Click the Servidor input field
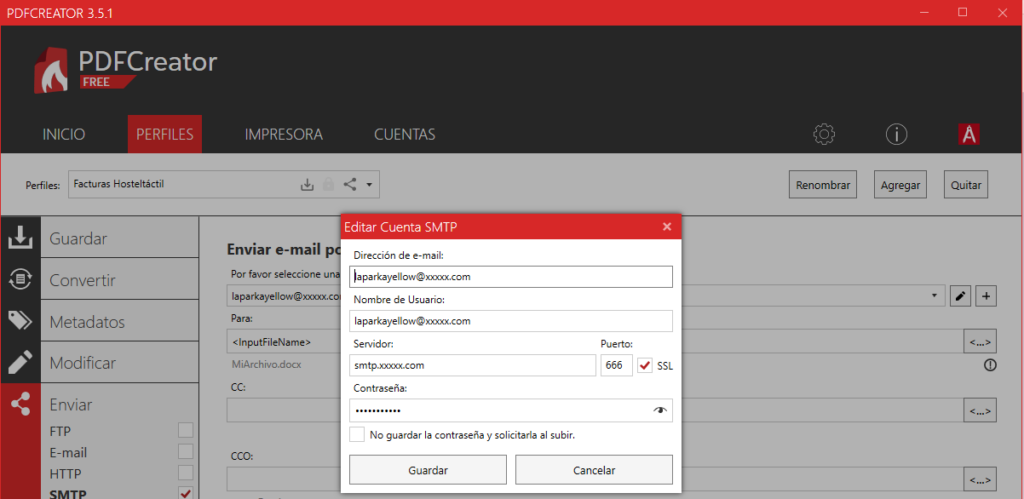 click(473, 366)
